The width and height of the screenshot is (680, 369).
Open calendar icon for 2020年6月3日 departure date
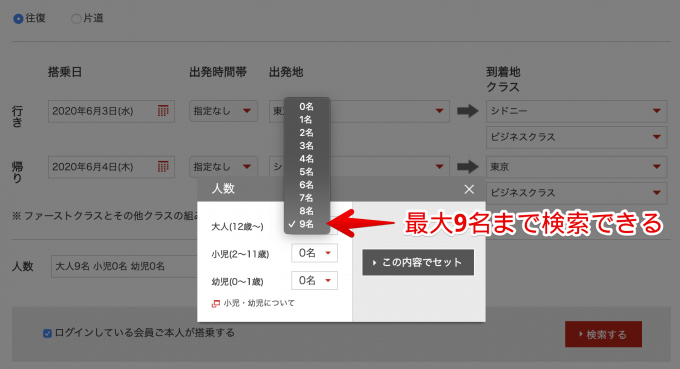(x=163, y=111)
